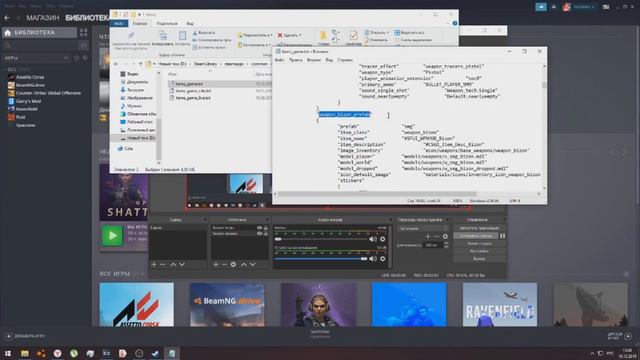Move source up in OBS Sources panel

pyautogui.click(x=244, y=264)
